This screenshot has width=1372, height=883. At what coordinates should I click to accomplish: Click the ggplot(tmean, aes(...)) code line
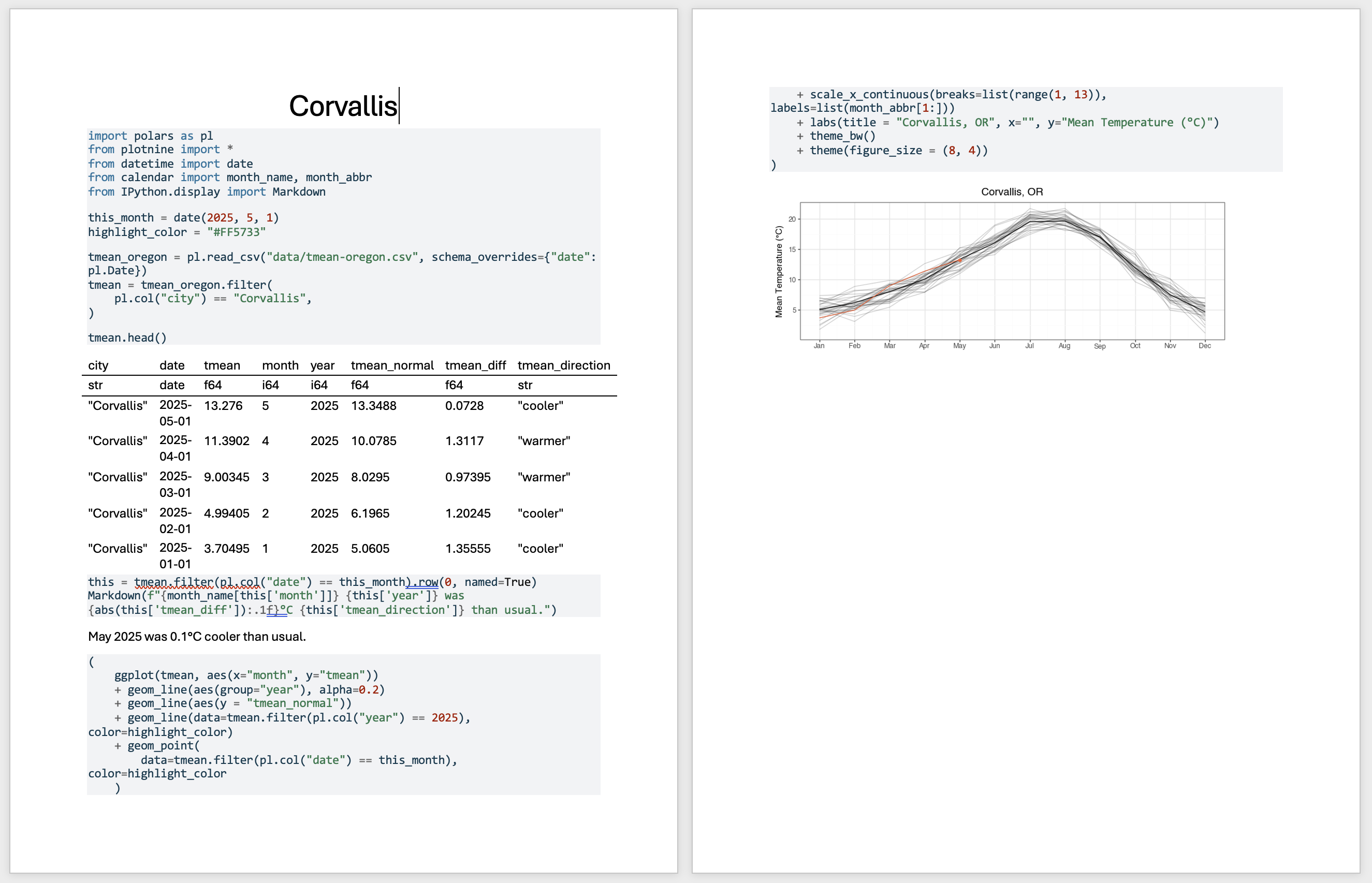click(x=246, y=675)
